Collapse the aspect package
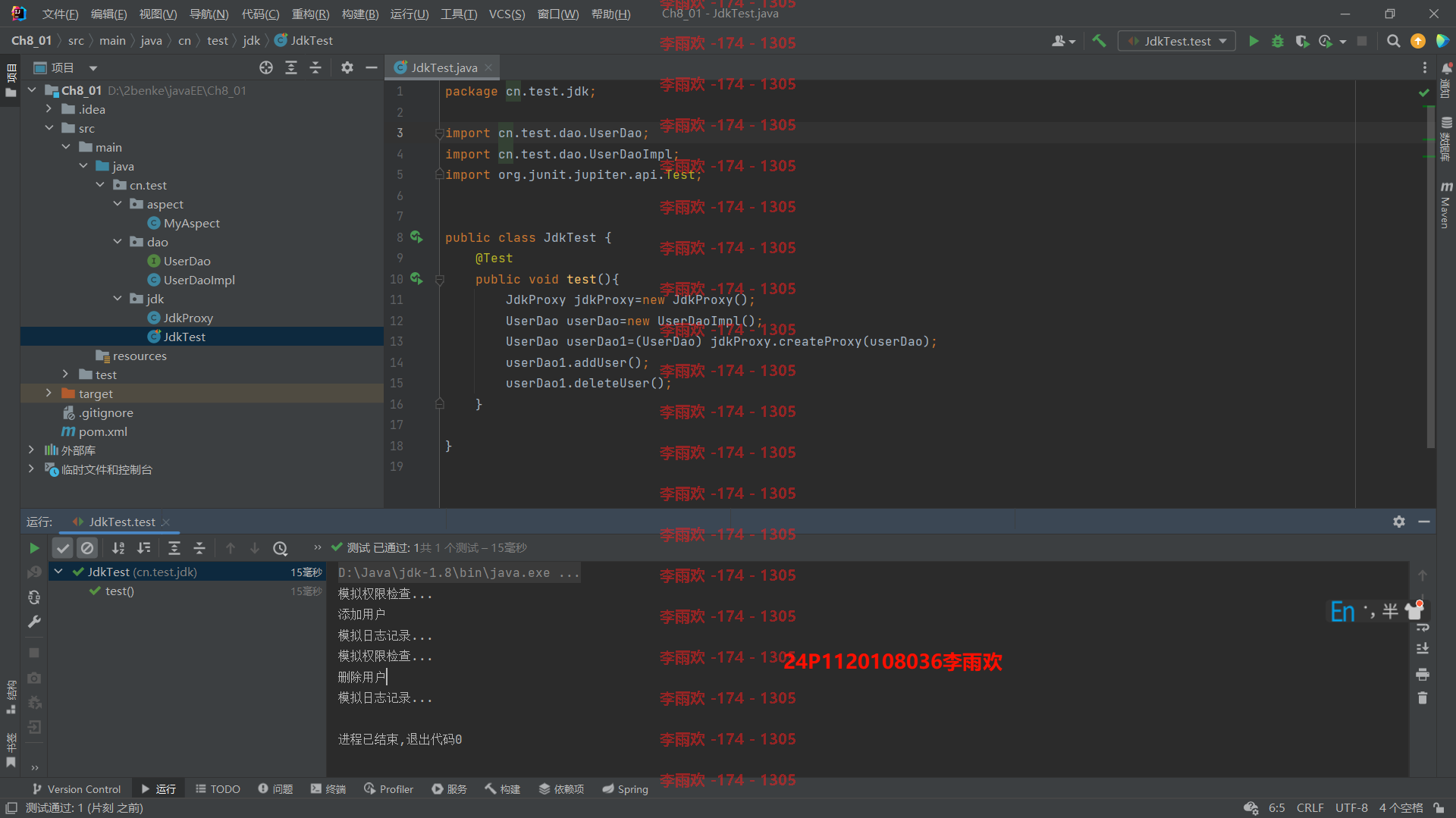 [118, 204]
